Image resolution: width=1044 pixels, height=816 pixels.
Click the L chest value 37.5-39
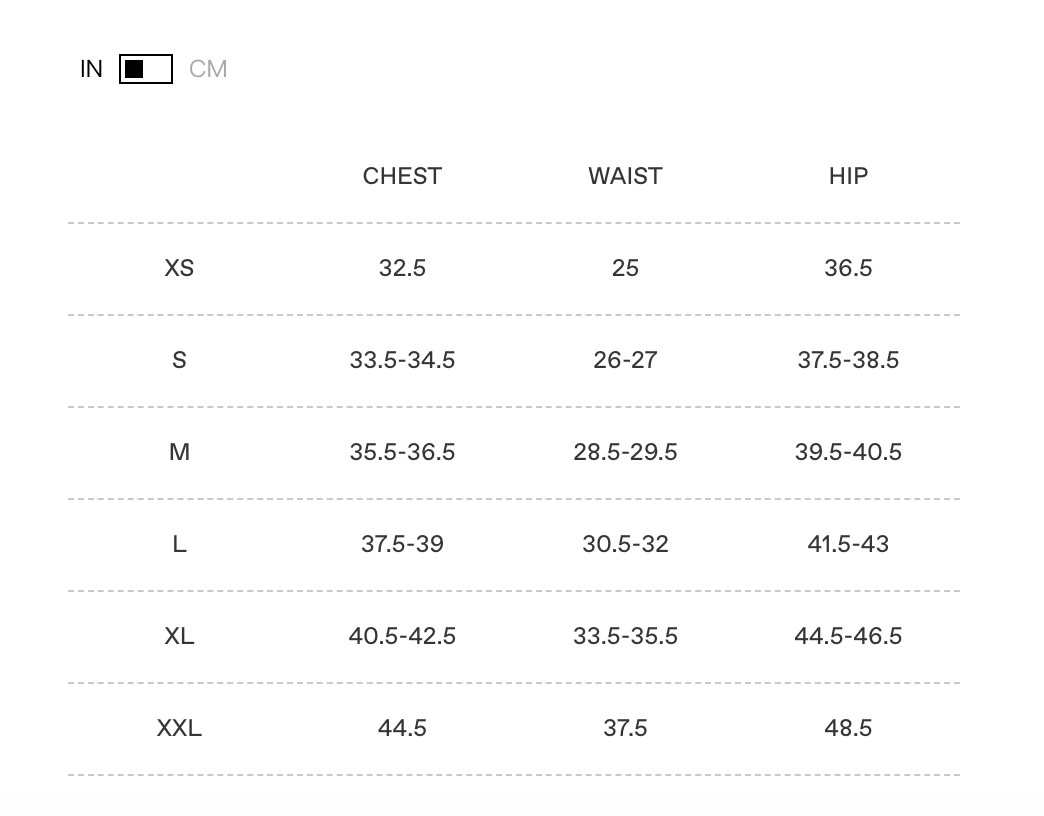(x=402, y=544)
